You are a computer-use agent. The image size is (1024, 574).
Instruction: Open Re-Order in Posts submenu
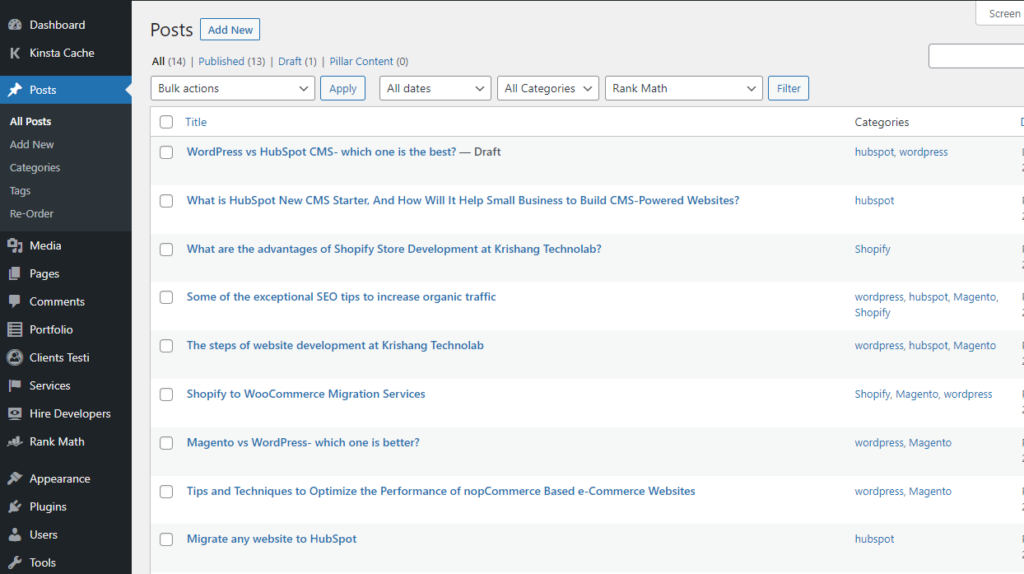(31, 214)
